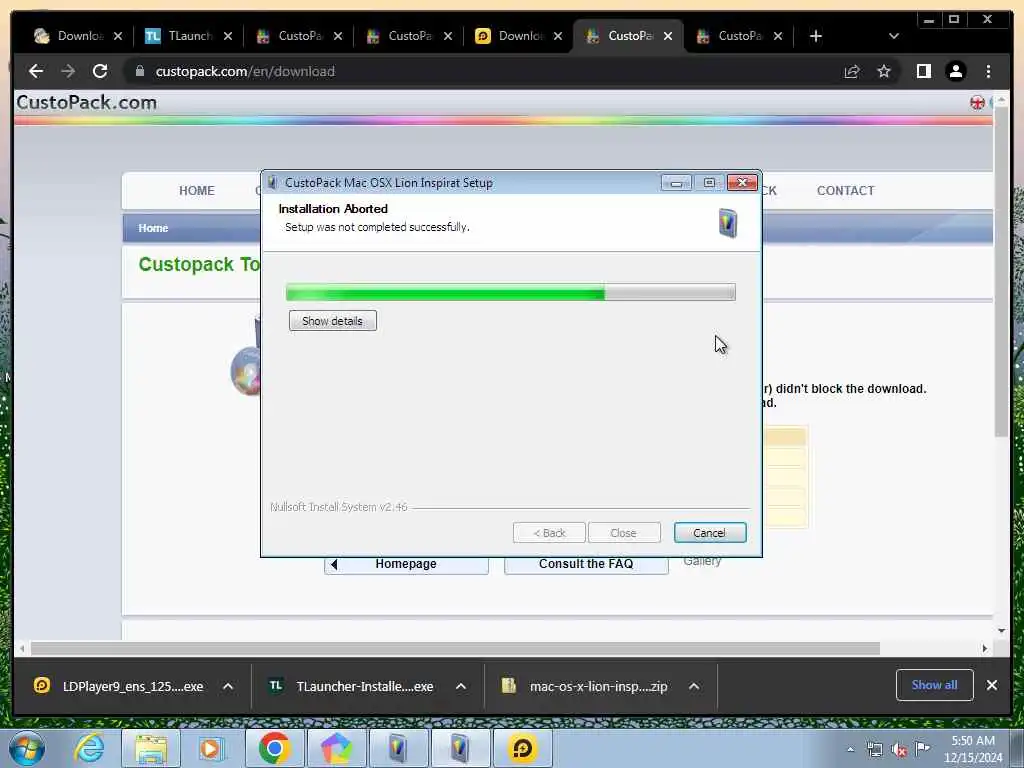Close the downloads bar
Image resolution: width=1024 pixels, height=768 pixels.
click(991, 685)
